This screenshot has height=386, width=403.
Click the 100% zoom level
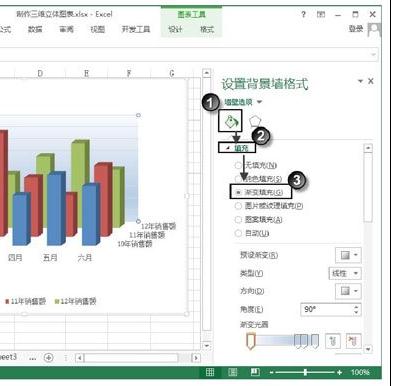(x=360, y=372)
